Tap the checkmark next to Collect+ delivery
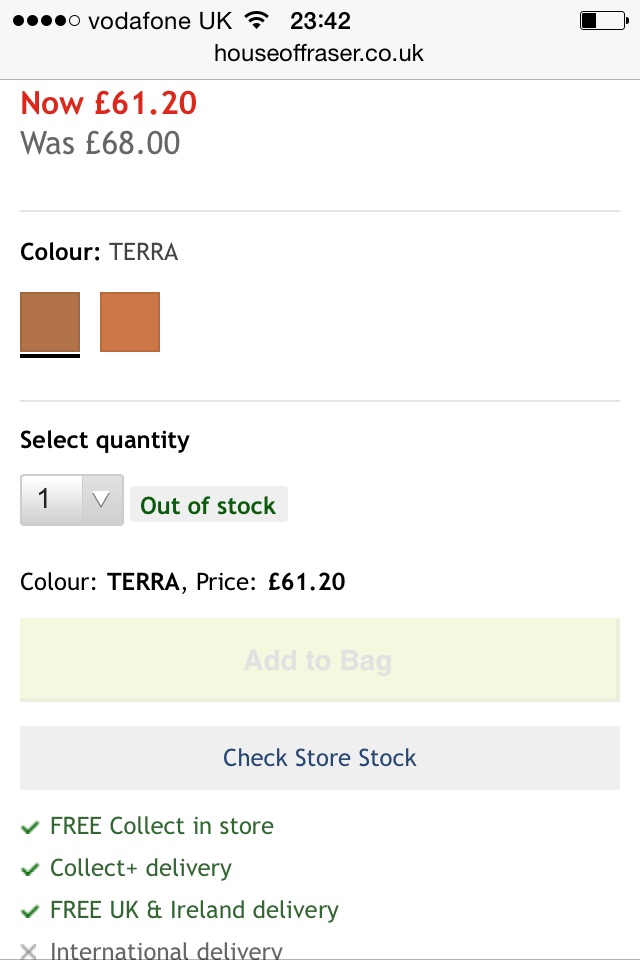The image size is (640, 960). pos(30,869)
